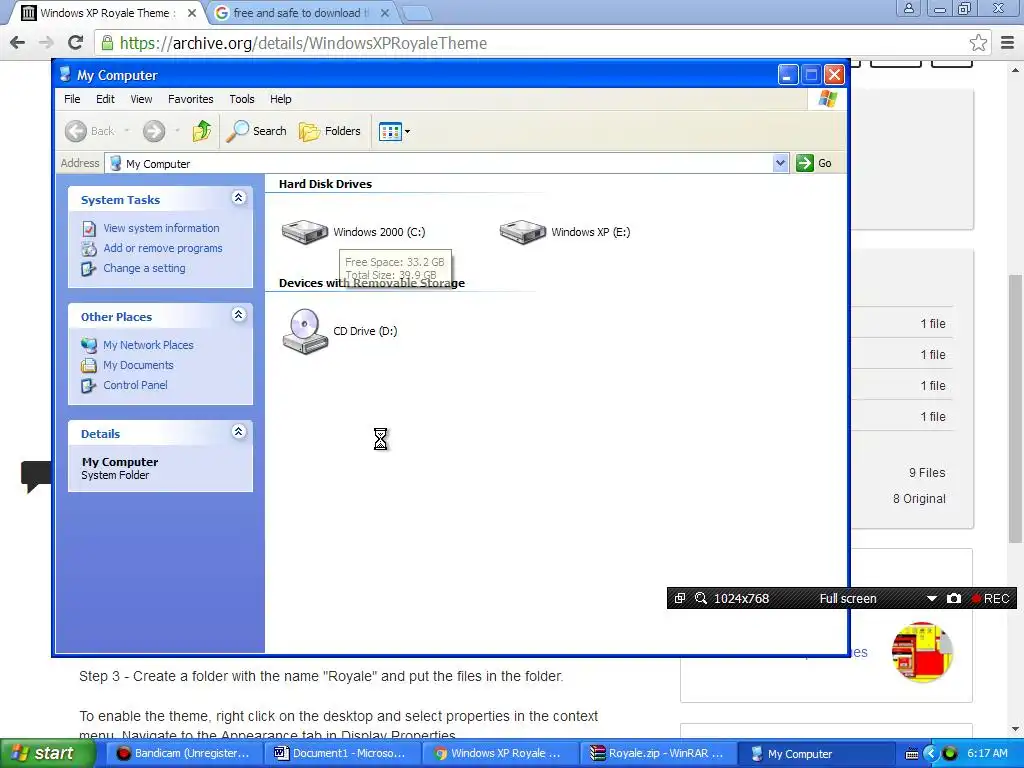Expand the Address bar dropdown
The width and height of the screenshot is (1024, 768).
[x=780, y=163]
